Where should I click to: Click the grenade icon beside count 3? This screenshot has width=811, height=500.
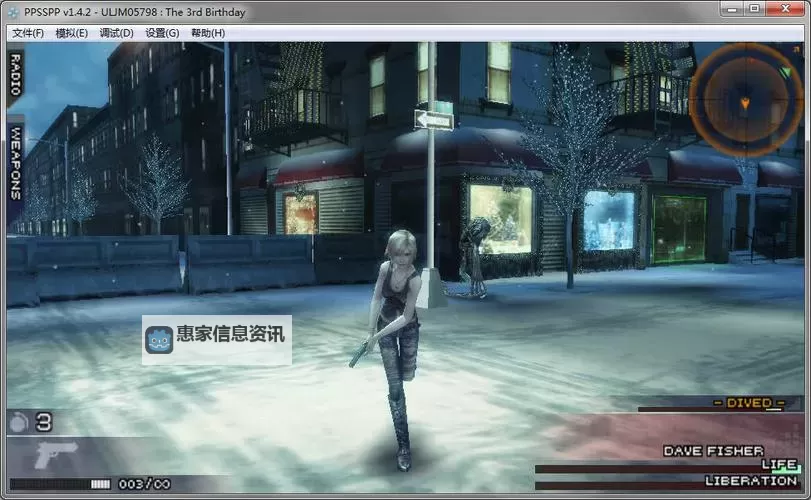tap(19, 422)
